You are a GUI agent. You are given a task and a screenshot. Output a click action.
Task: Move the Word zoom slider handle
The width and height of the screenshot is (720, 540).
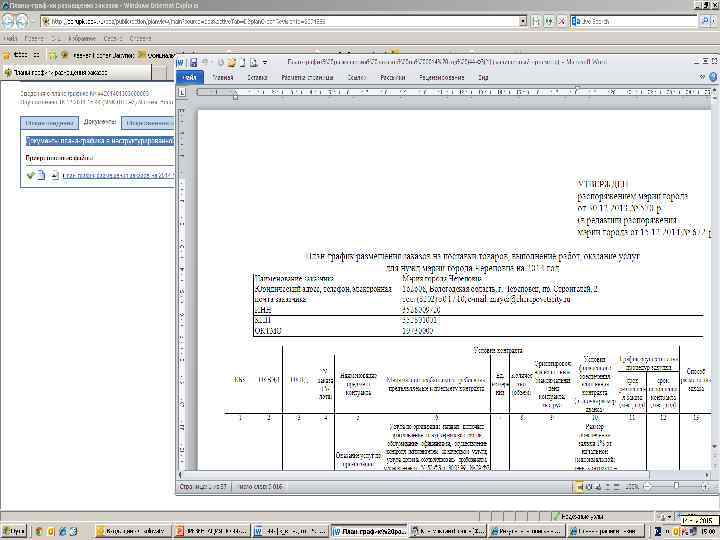pos(676,486)
